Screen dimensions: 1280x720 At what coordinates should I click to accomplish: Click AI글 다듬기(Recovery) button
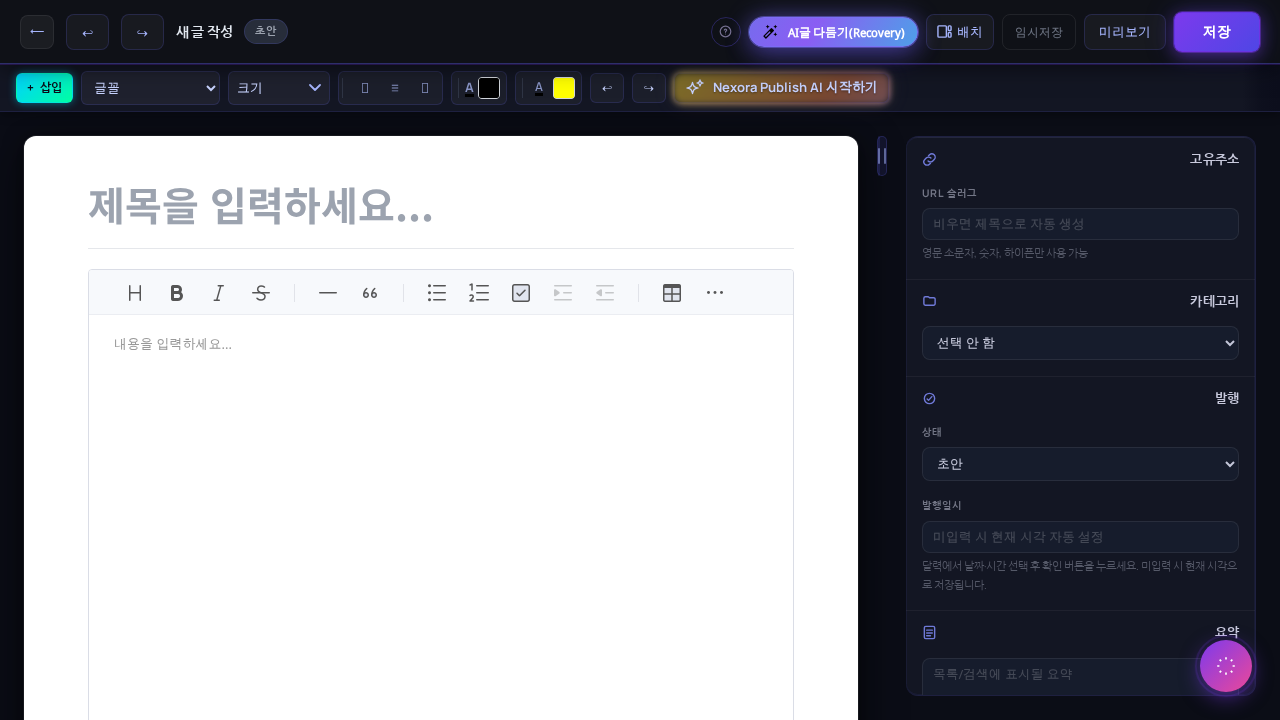point(833,32)
